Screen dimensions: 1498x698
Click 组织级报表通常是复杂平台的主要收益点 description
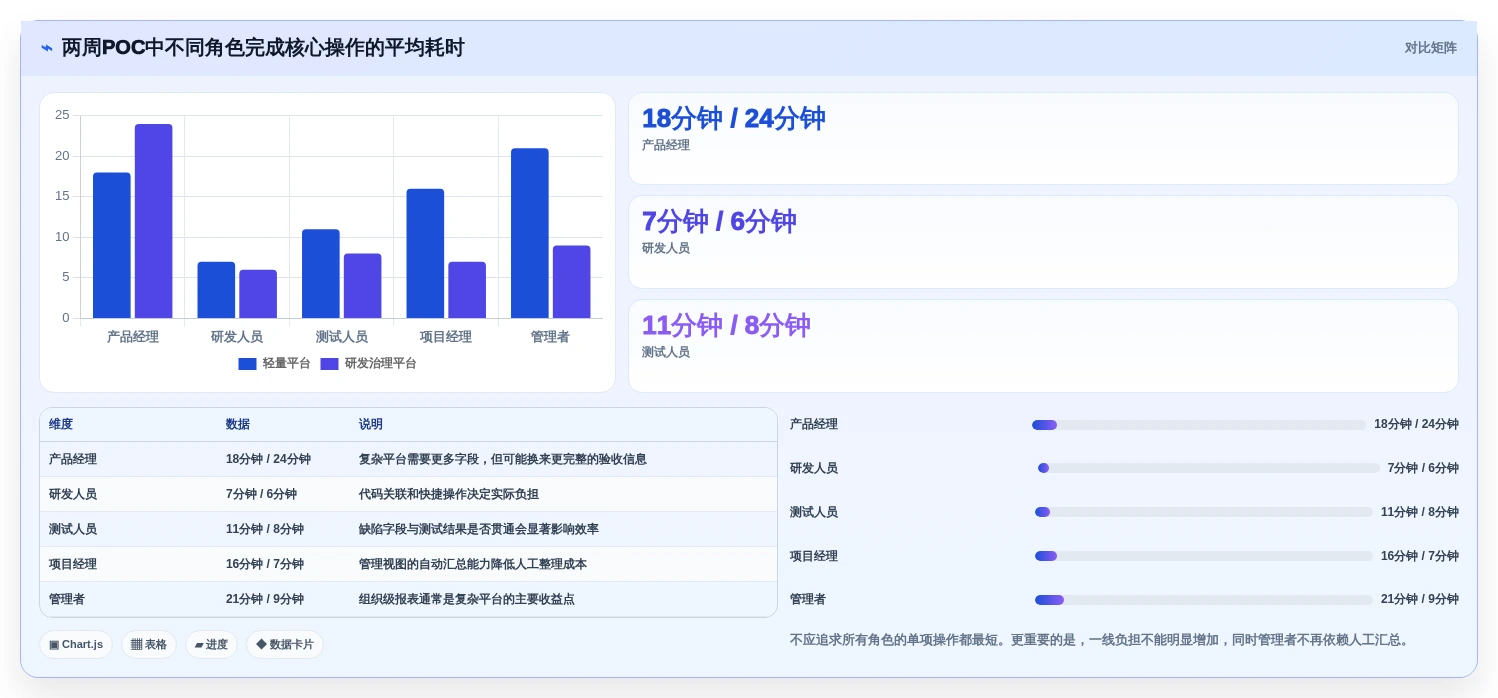tap(467, 599)
